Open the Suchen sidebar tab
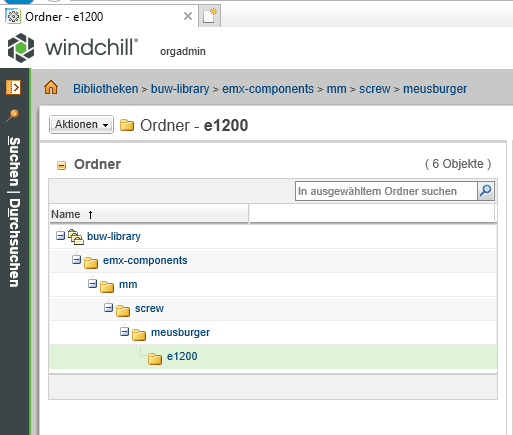The height and width of the screenshot is (435, 513). (x=14, y=161)
